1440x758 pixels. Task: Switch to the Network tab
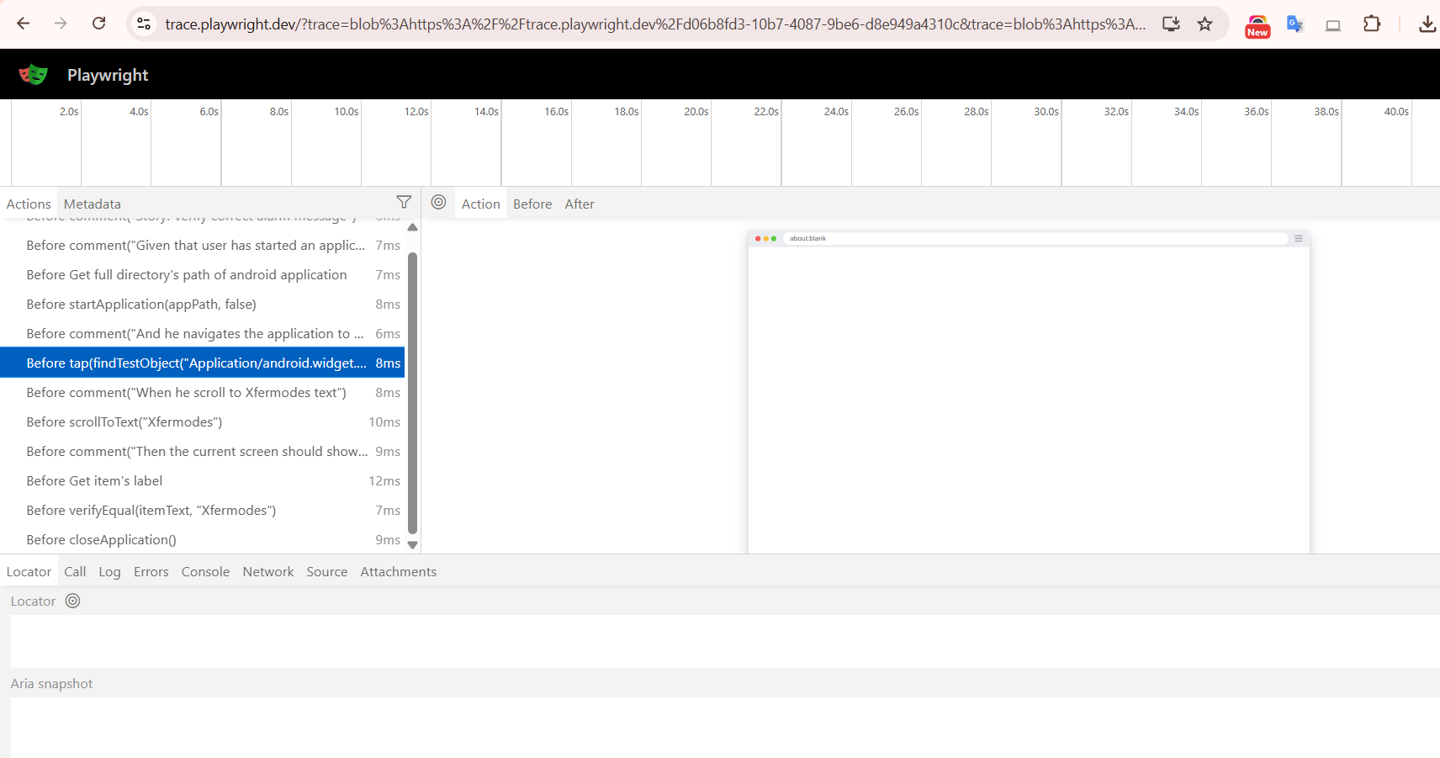(268, 572)
